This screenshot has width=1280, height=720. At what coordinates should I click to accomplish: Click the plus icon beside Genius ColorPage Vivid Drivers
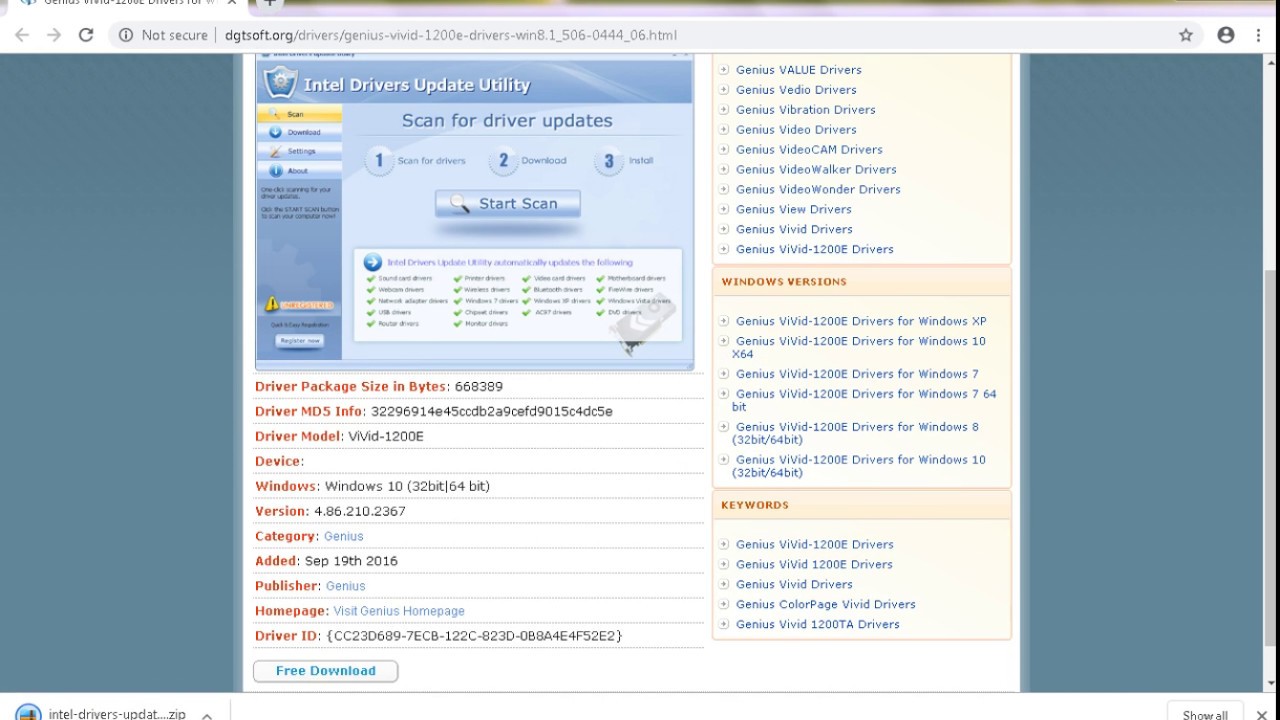724,605
